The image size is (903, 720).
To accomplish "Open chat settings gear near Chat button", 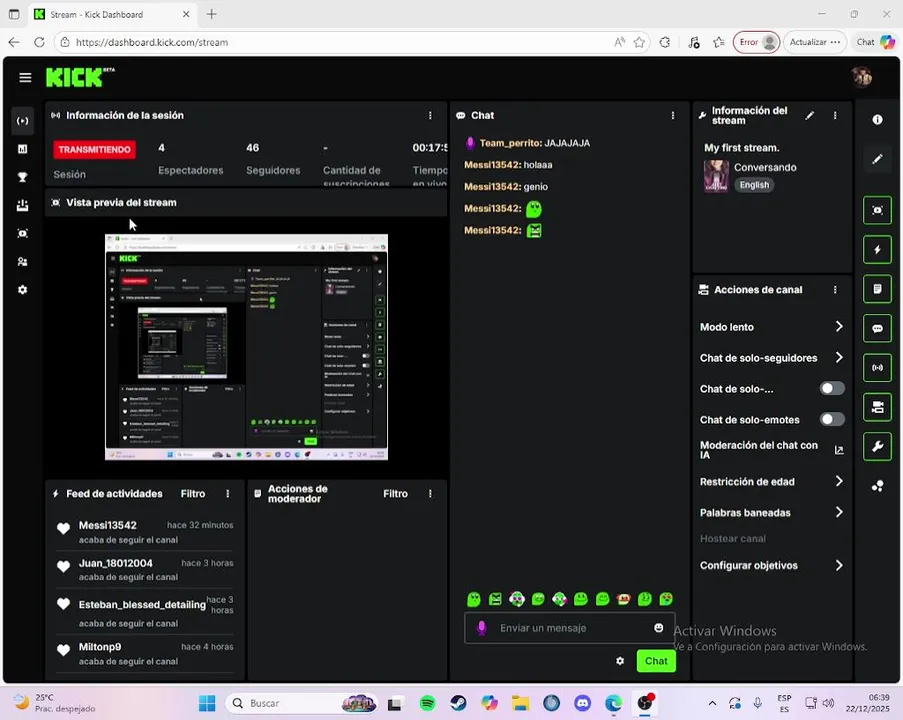I will coord(620,661).
